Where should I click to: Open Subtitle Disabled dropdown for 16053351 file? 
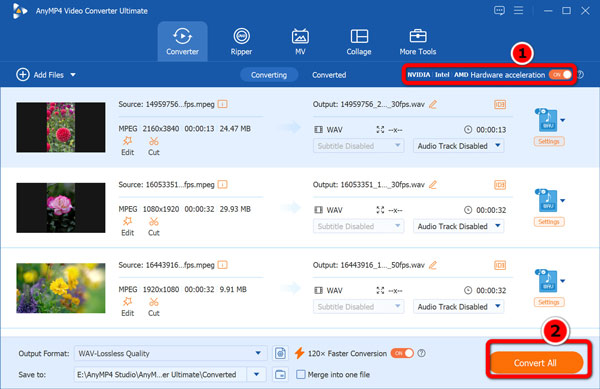pyautogui.click(x=358, y=226)
